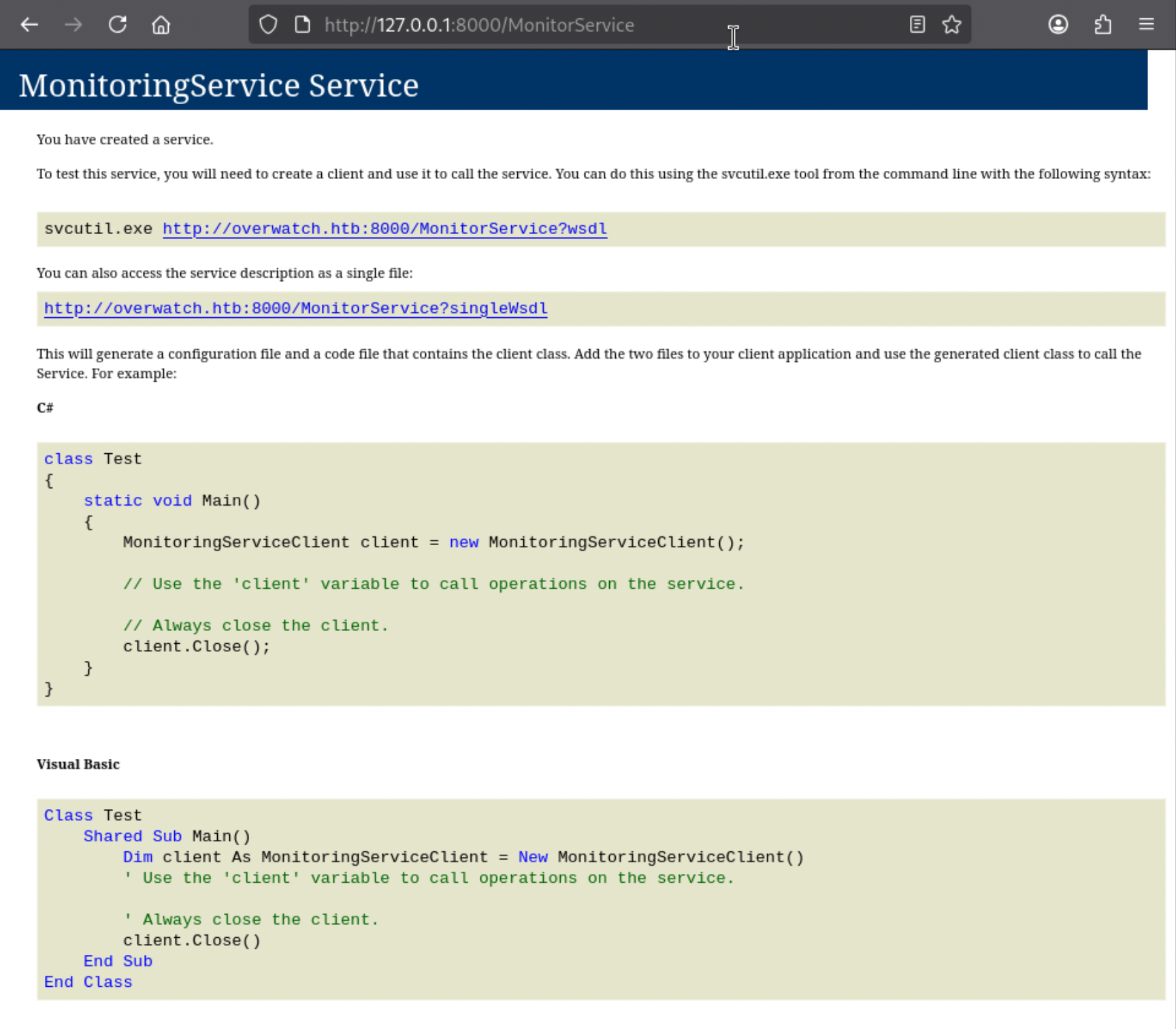Image resolution: width=1176 pixels, height=1029 pixels.
Task: View site information page icon
Action: point(302,25)
